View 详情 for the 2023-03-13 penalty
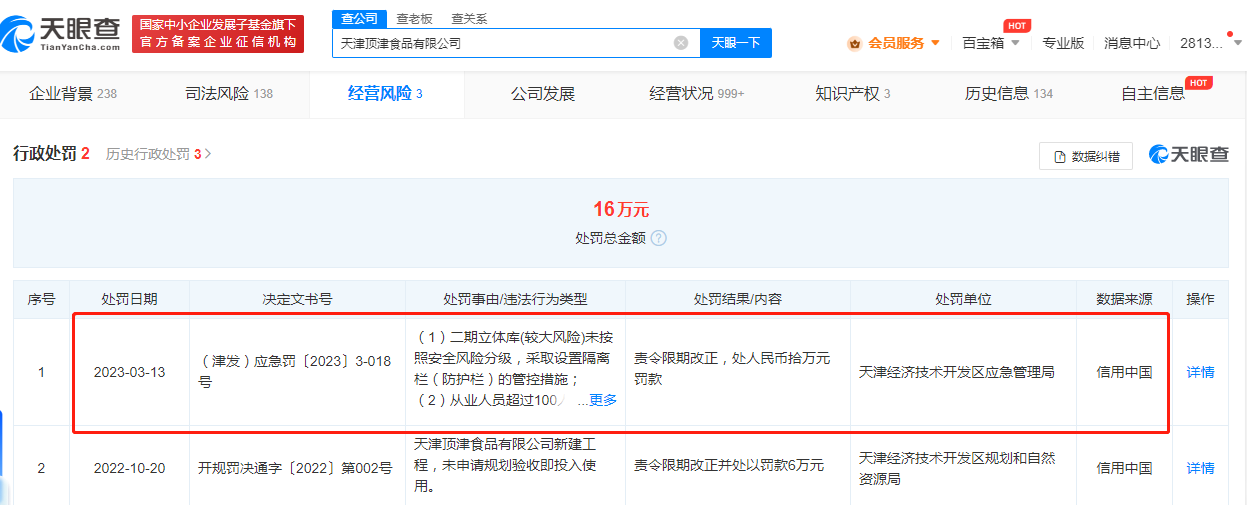Viewport: 1247px width, 505px height. (x=1200, y=372)
